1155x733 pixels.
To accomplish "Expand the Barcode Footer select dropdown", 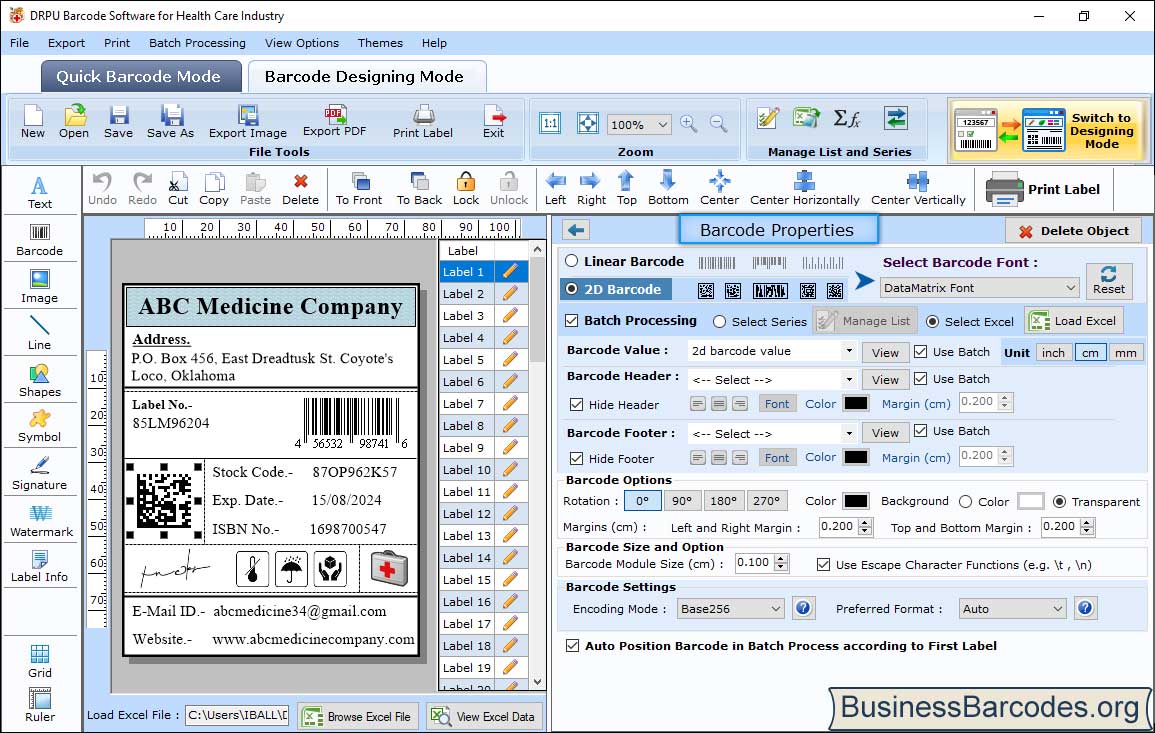I will click(849, 433).
